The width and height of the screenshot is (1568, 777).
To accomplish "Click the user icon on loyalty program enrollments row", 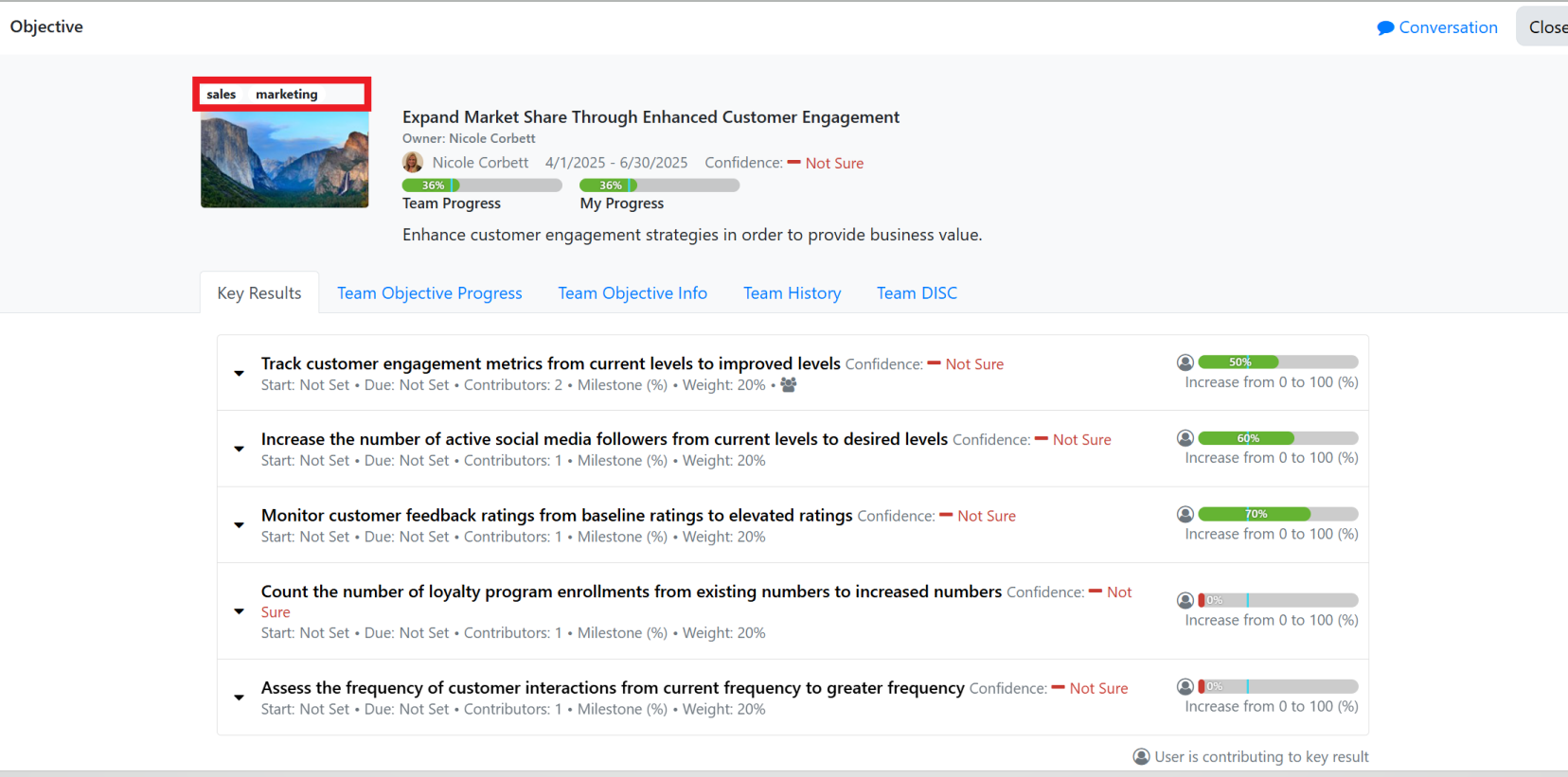I will (1185, 600).
